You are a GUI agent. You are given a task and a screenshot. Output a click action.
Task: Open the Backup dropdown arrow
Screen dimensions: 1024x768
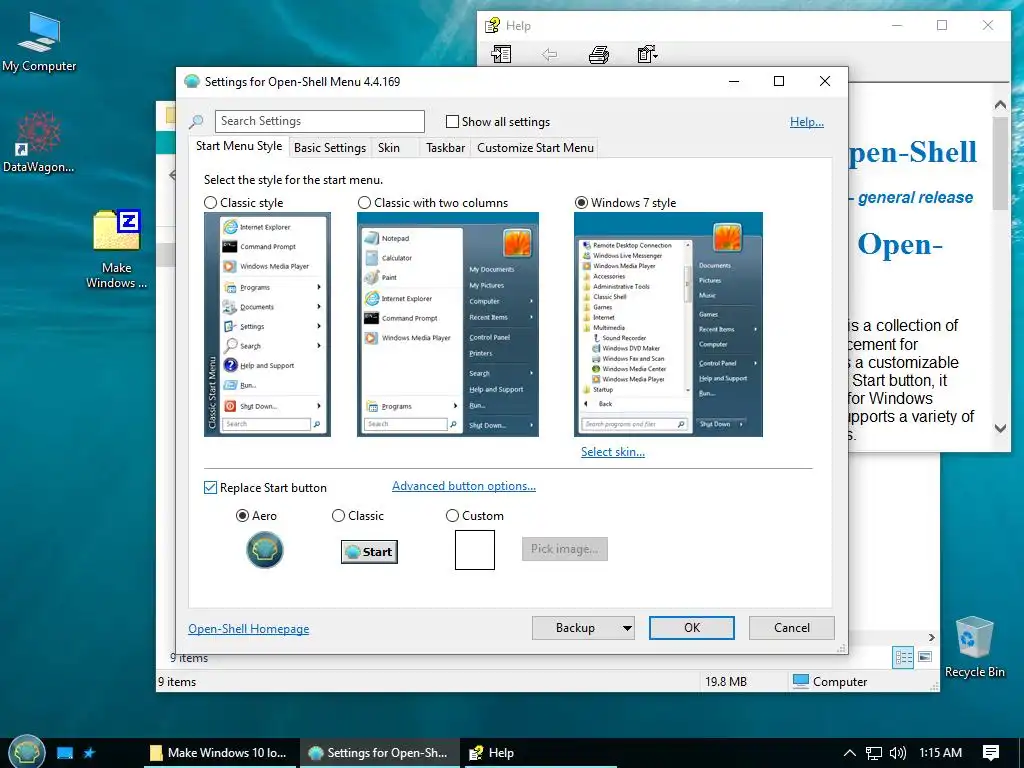point(627,628)
